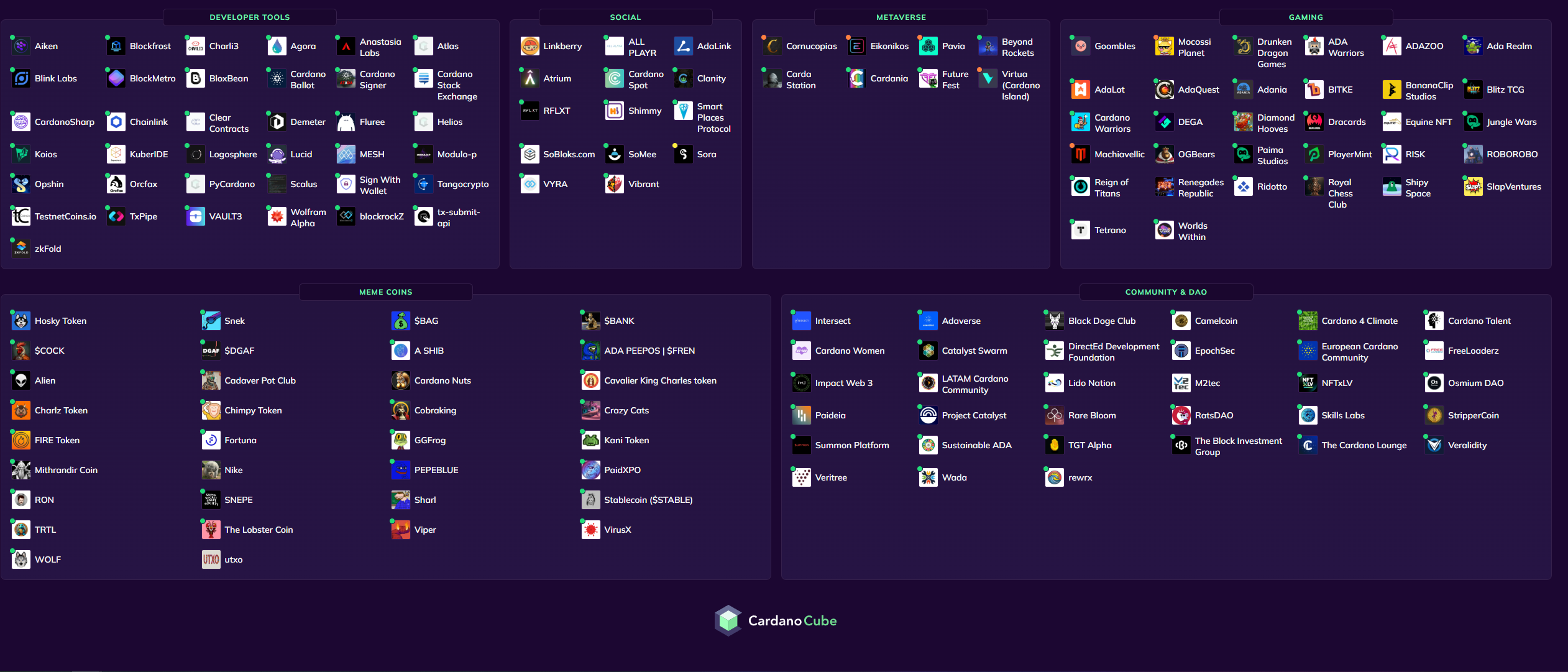The width and height of the screenshot is (1568, 672).
Task: Click the ADAZOO icon
Action: (1392, 46)
